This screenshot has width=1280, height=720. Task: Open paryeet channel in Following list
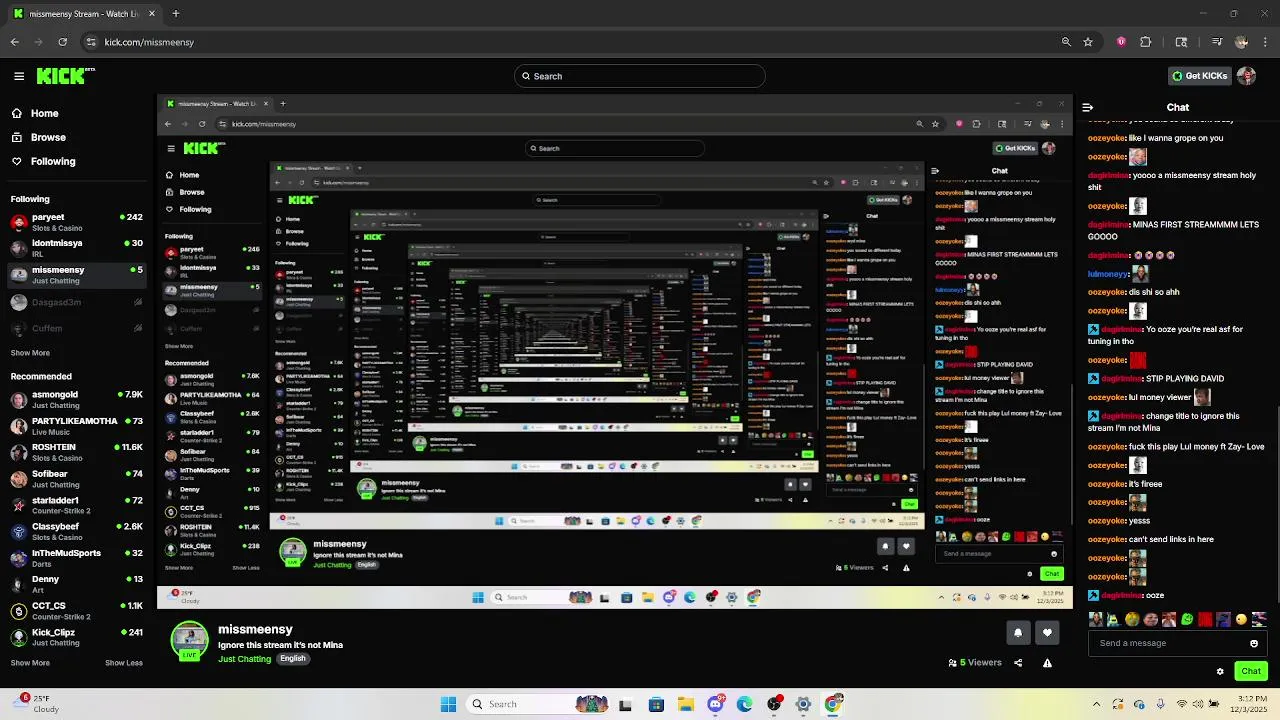click(76, 222)
